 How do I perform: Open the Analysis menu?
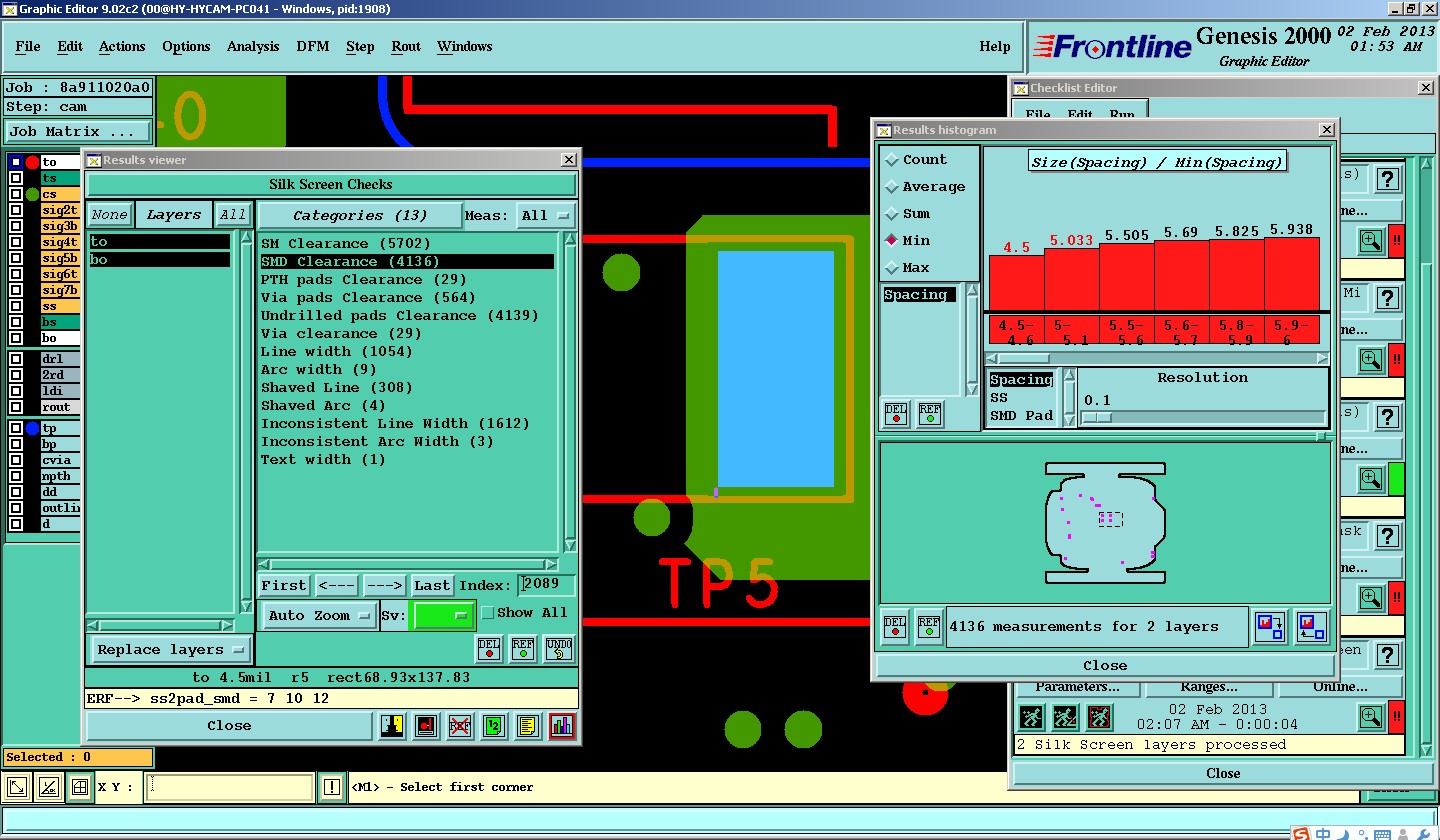[x=253, y=46]
